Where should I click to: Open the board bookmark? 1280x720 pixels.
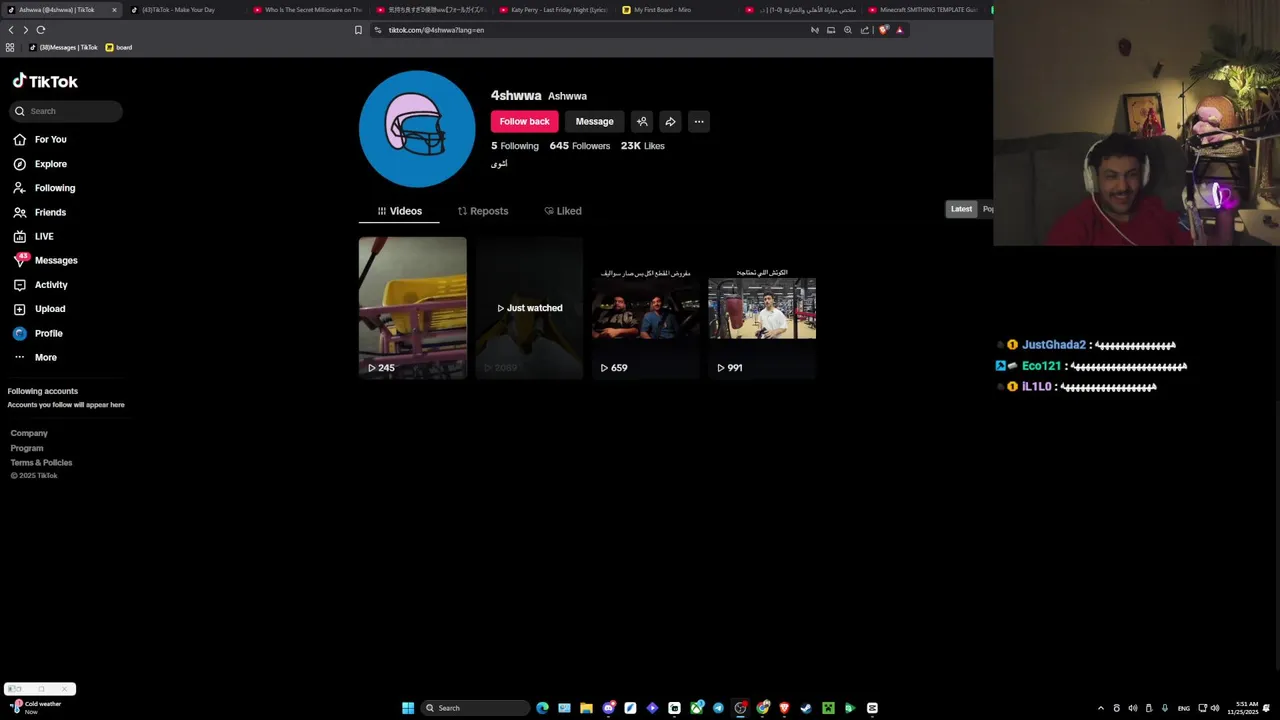point(119,47)
